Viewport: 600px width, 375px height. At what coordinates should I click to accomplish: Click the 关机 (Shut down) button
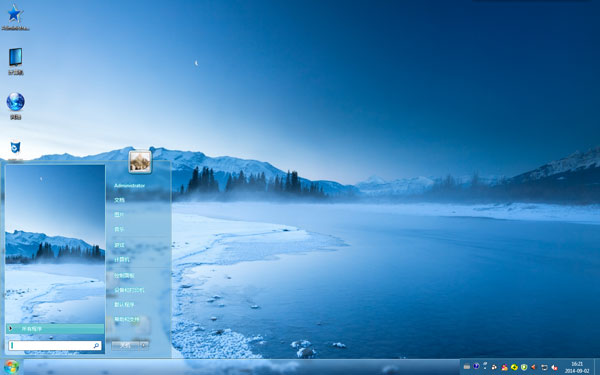click(126, 345)
